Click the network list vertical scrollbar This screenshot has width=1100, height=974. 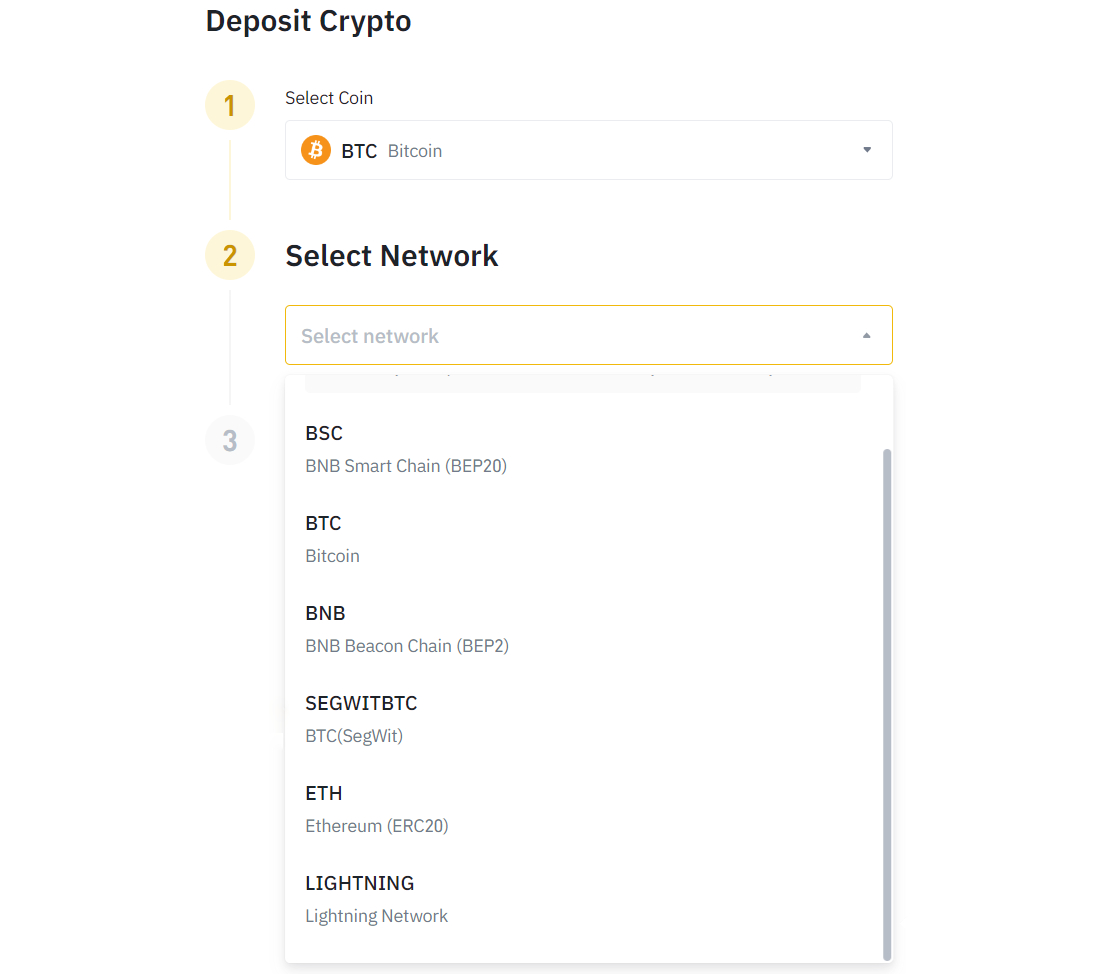pyautogui.click(x=887, y=700)
